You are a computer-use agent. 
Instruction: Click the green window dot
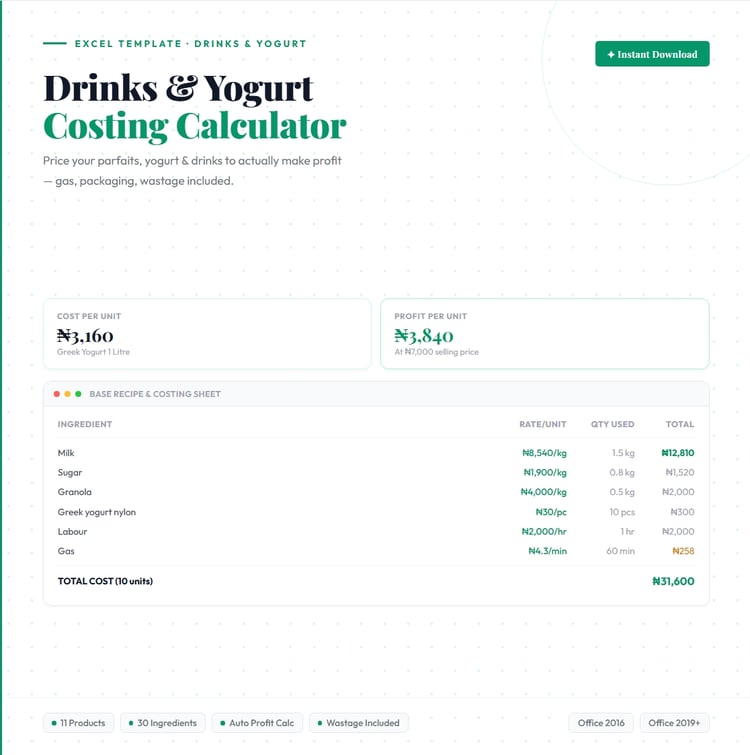coord(78,394)
